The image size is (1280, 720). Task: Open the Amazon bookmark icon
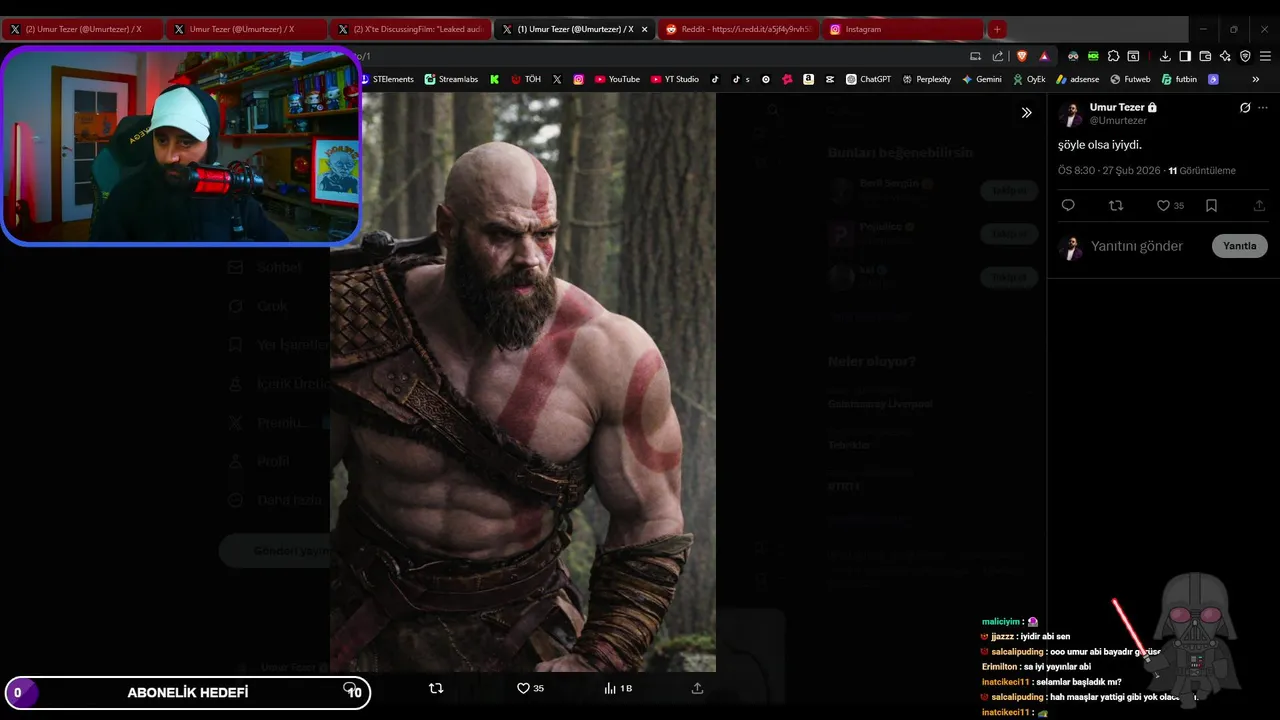click(x=808, y=79)
